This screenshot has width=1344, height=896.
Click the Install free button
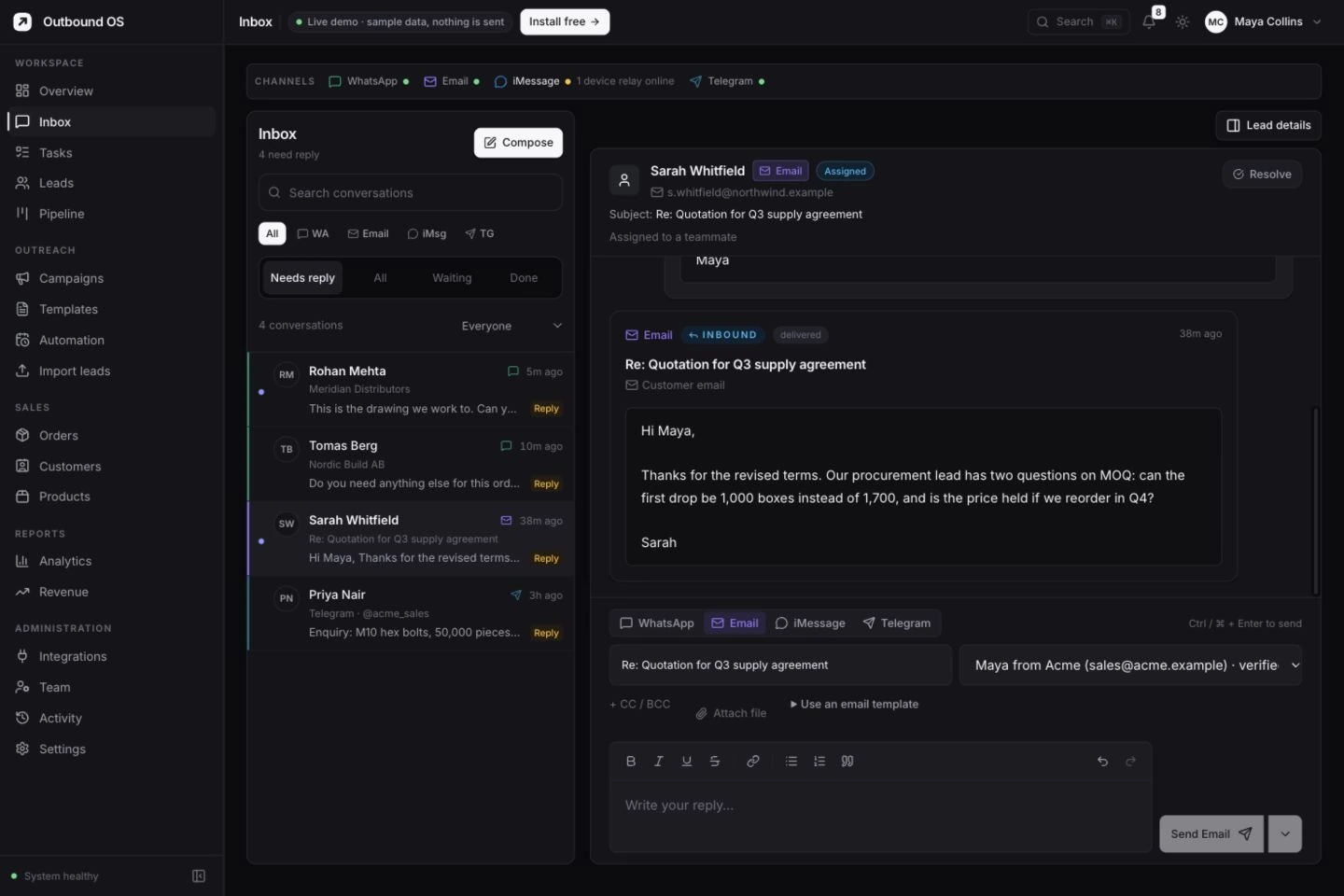tap(565, 21)
